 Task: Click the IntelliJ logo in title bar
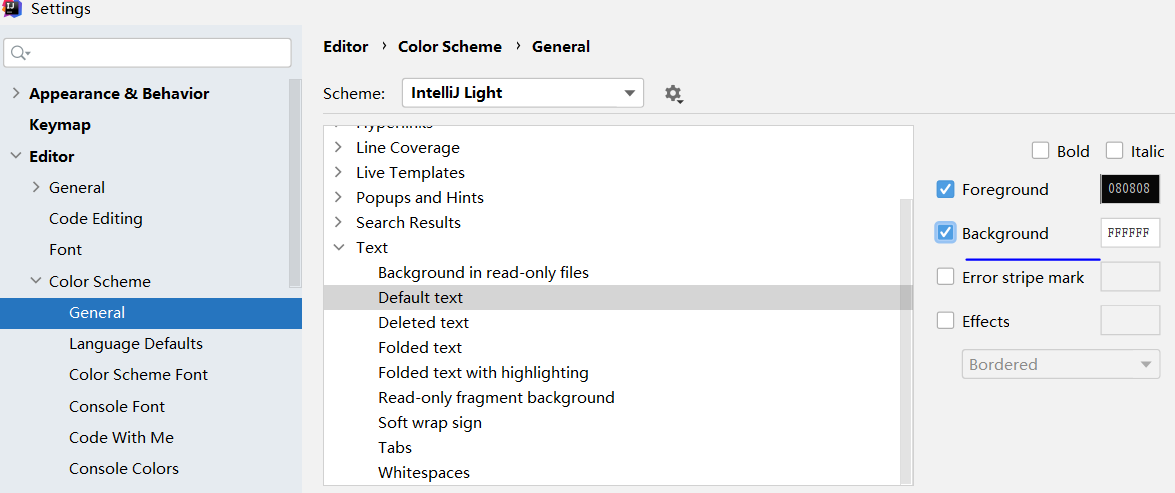12,9
